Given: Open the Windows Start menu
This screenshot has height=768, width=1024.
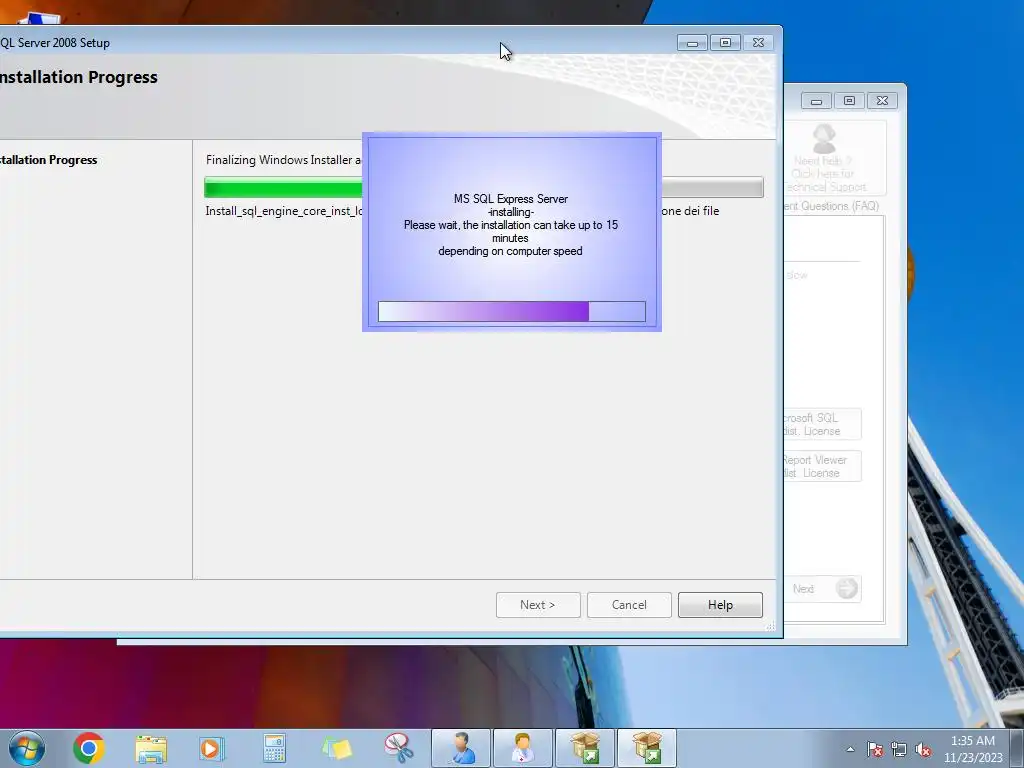Looking at the screenshot, I should [27, 748].
